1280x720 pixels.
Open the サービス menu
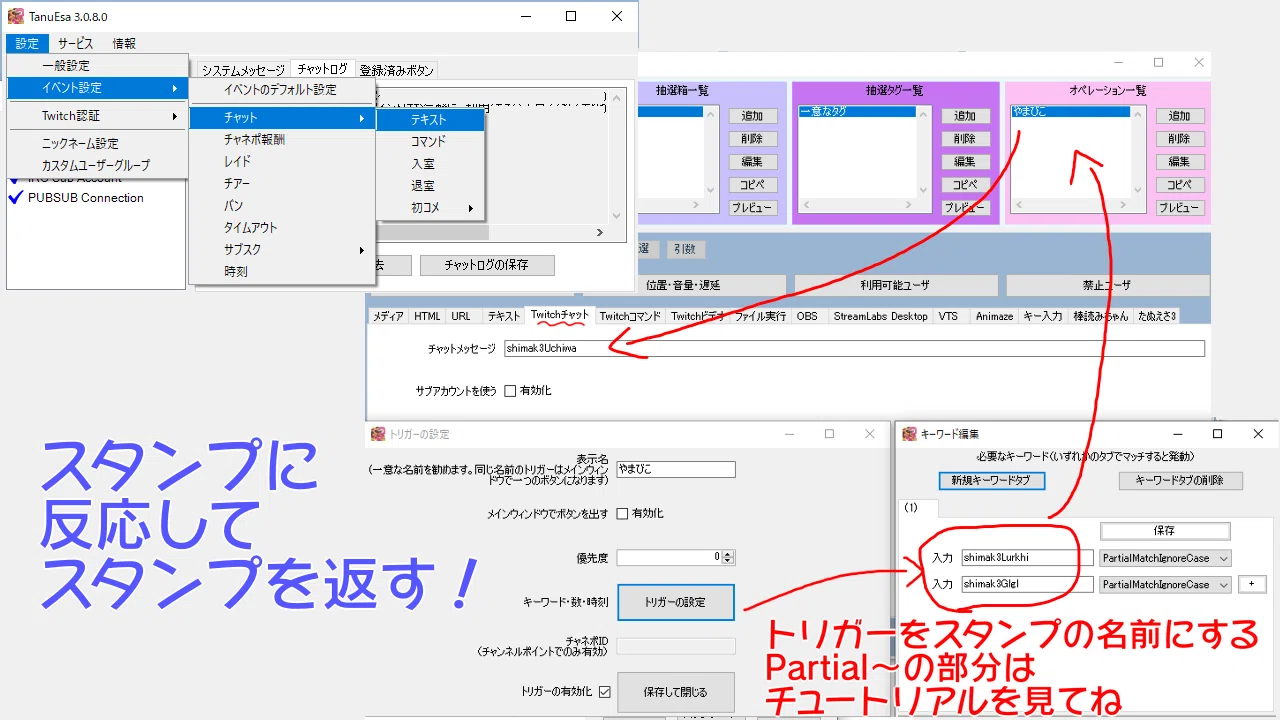75,43
